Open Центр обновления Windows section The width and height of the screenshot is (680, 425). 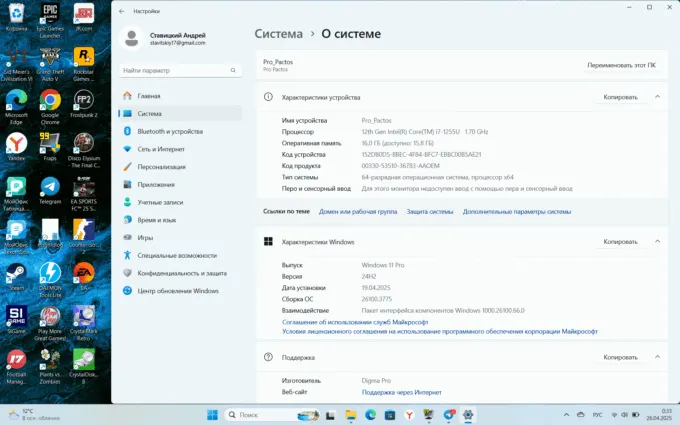click(178, 291)
